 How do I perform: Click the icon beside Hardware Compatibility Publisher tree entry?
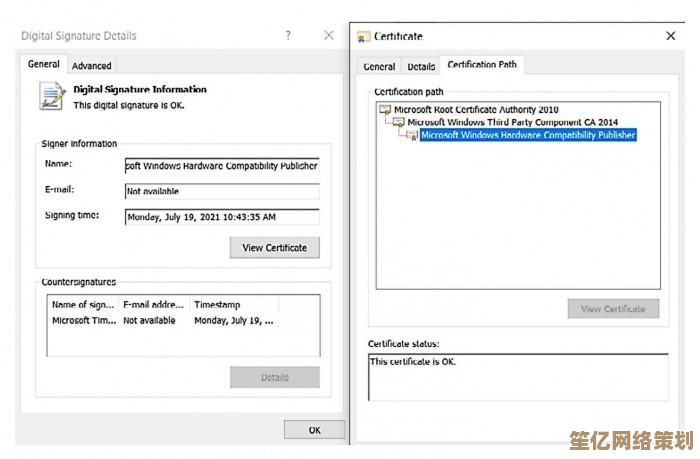pos(411,135)
